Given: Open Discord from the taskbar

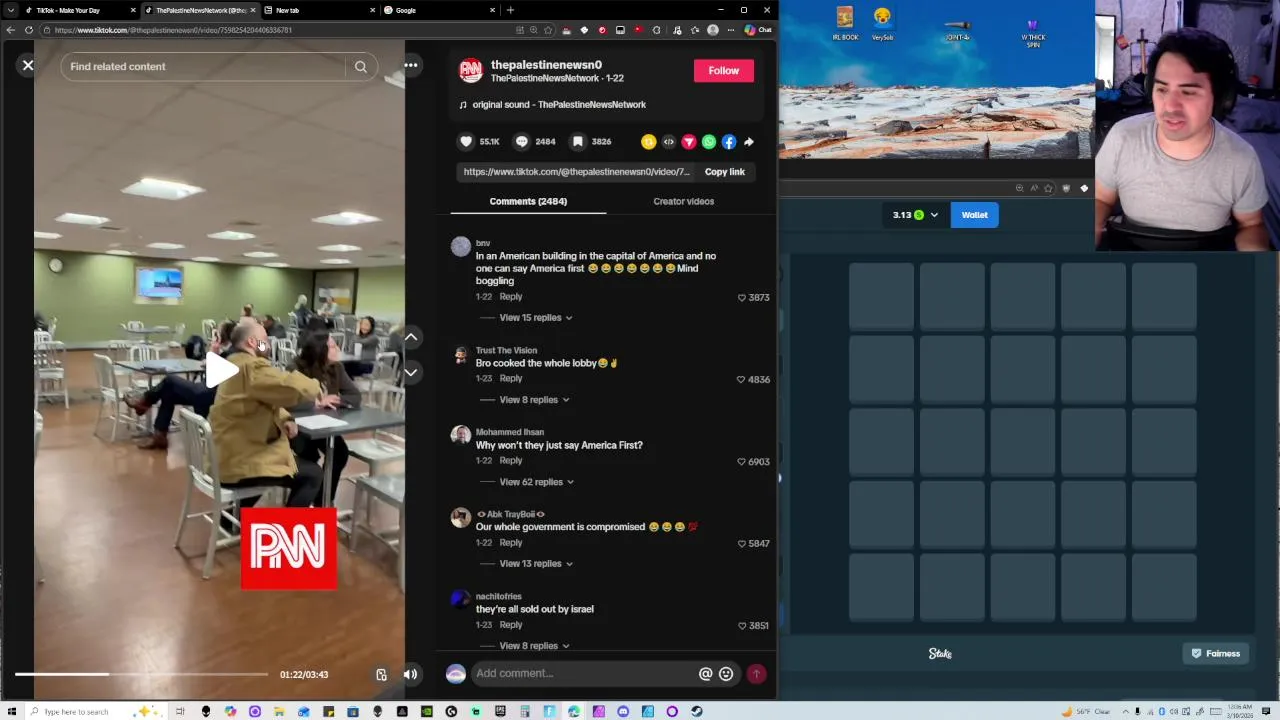Looking at the screenshot, I should click(623, 711).
